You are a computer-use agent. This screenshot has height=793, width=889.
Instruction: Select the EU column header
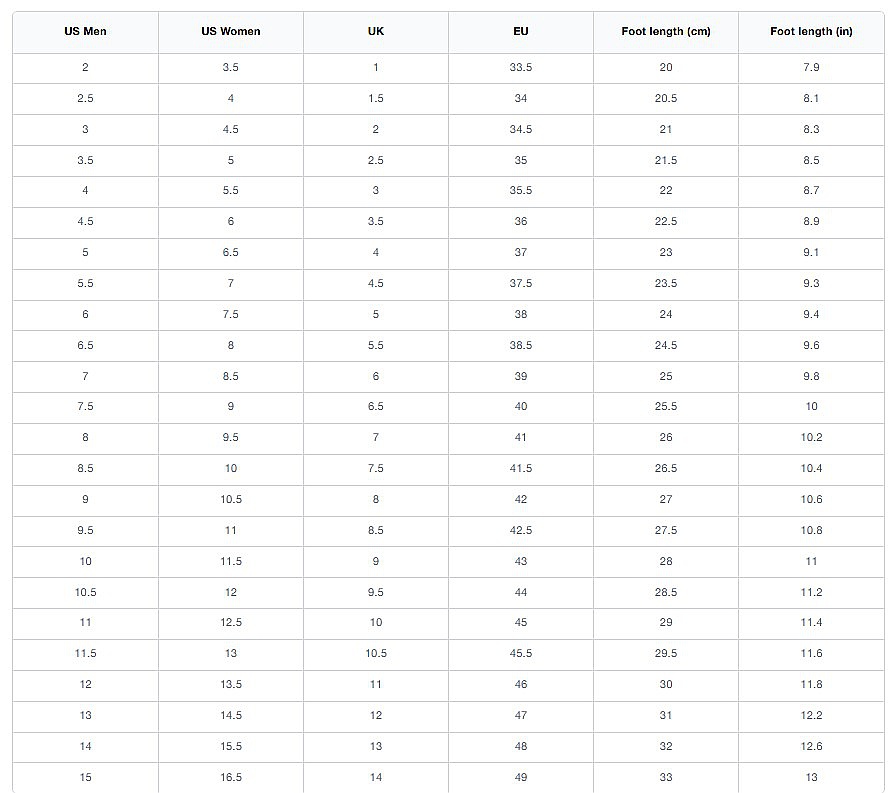[521, 31]
